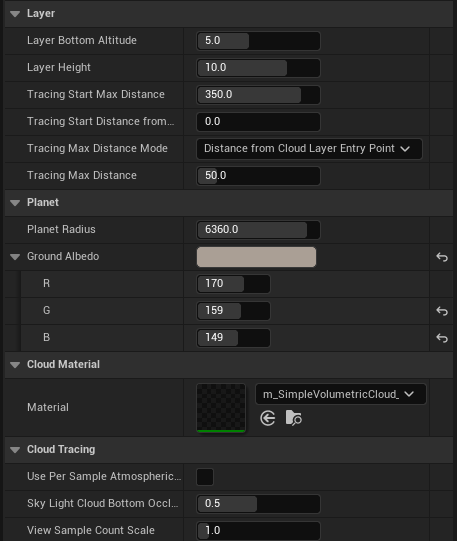The height and width of the screenshot is (541, 457).
Task: Select the material preview thumbnail
Action: (x=221, y=408)
